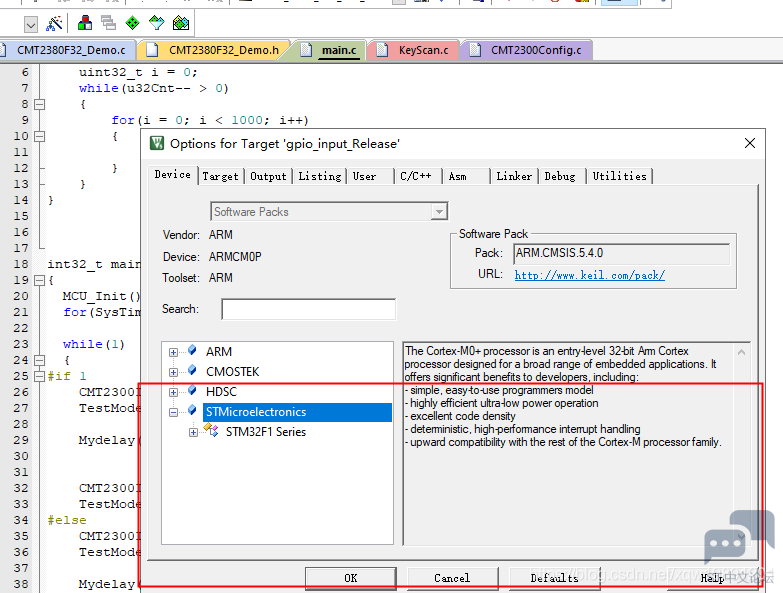The height and width of the screenshot is (593, 783).
Task: Click the while(1) statement on line 23
Action: point(93,344)
